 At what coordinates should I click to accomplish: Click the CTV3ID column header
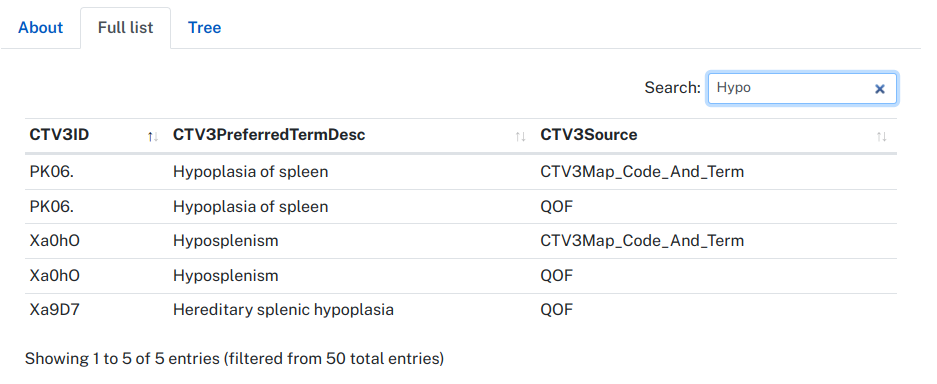(x=59, y=135)
